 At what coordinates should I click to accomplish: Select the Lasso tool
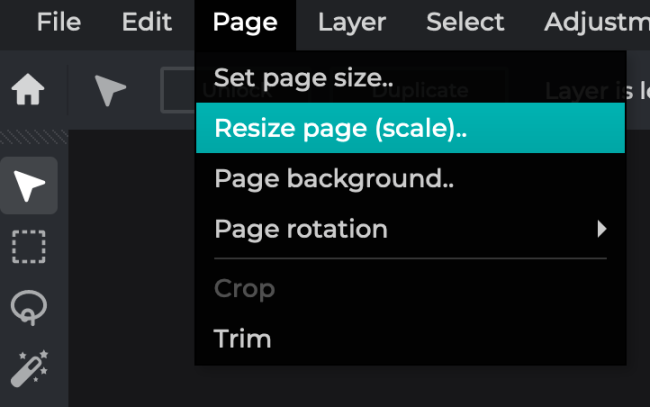click(x=29, y=308)
